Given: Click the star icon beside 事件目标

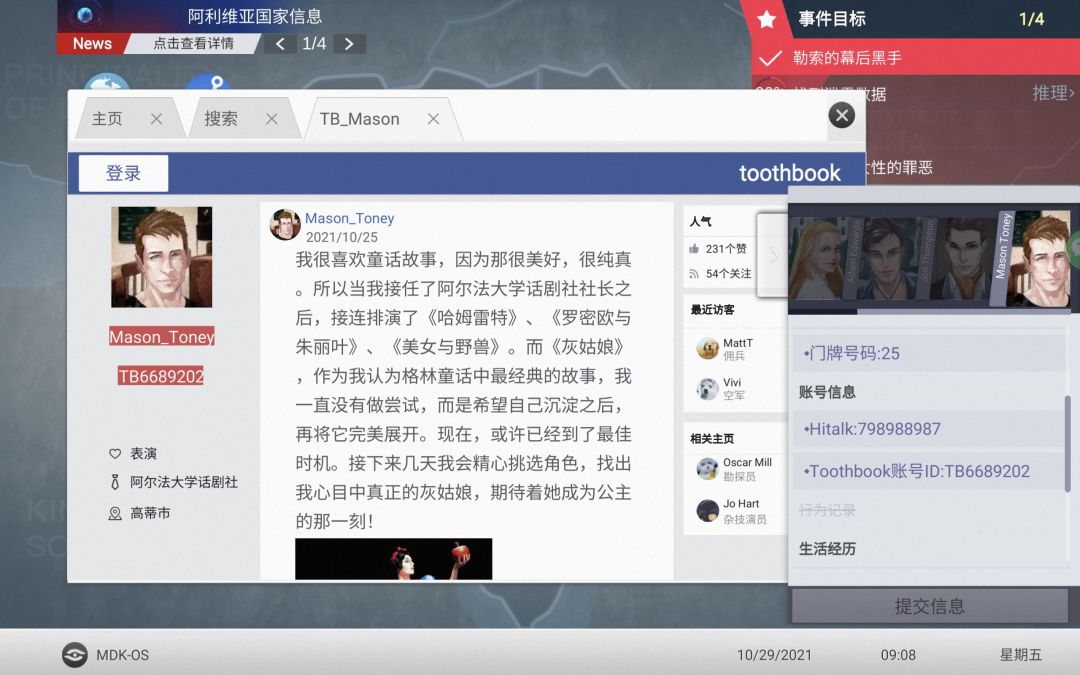Looking at the screenshot, I should [767, 19].
